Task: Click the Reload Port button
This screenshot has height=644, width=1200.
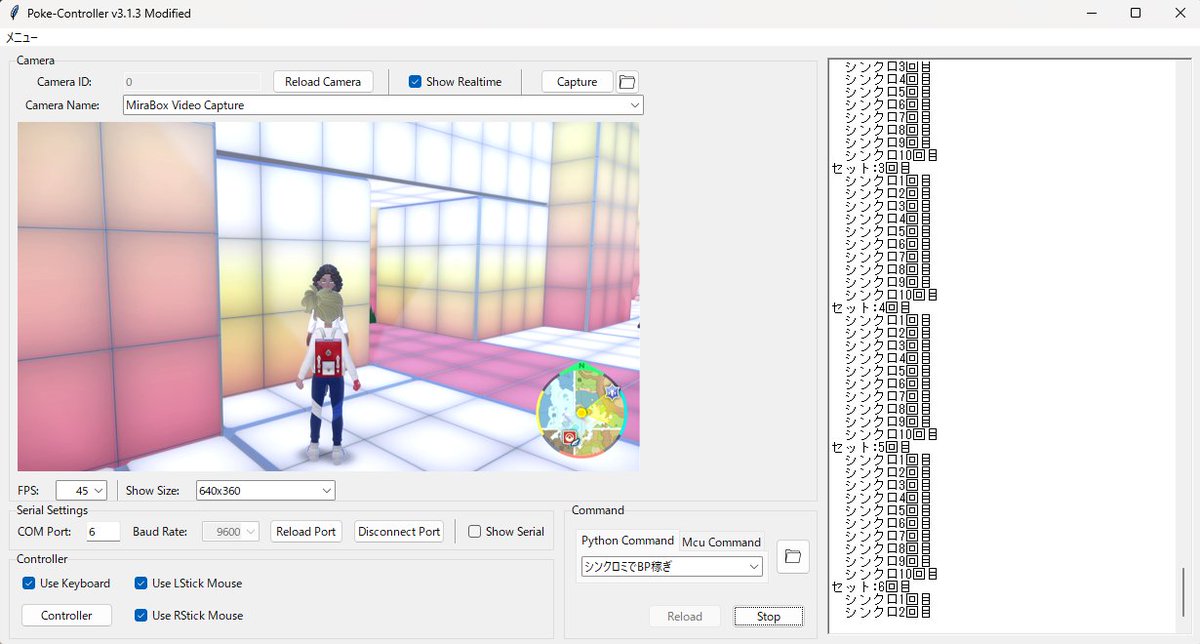Action: pyautogui.click(x=306, y=532)
